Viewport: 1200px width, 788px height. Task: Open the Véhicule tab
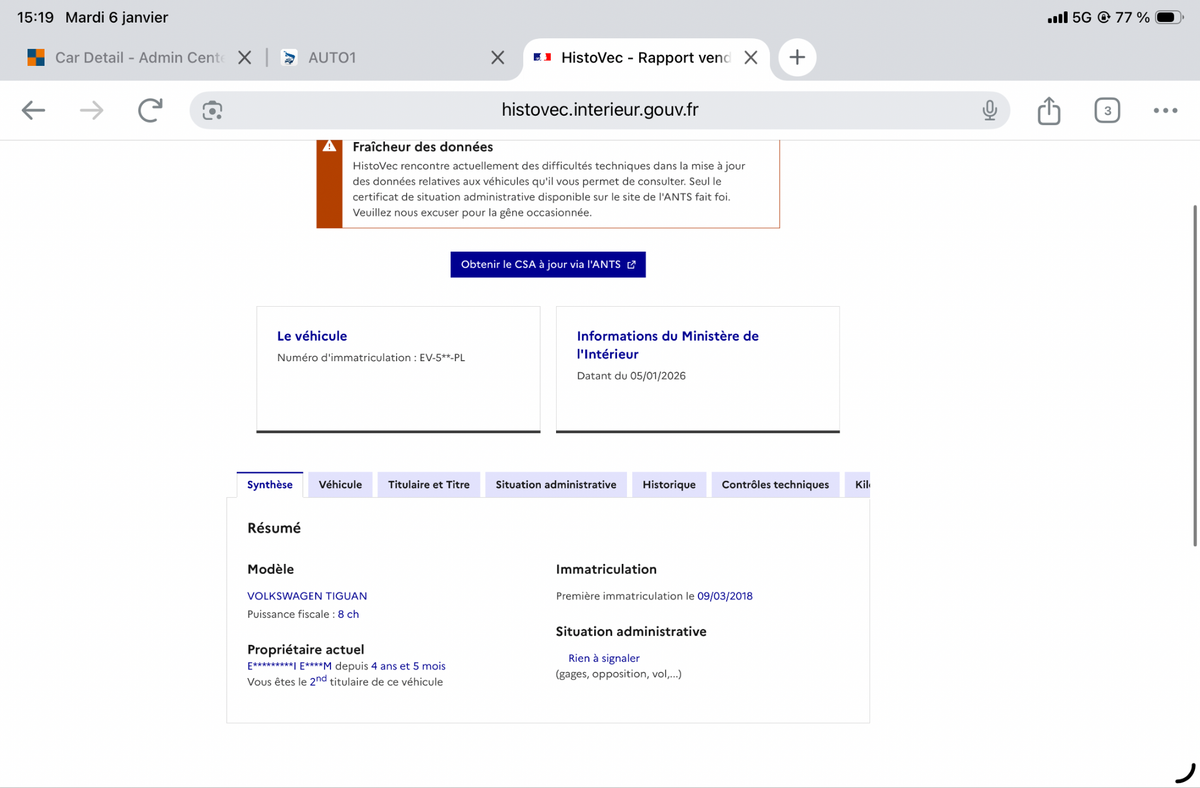click(x=340, y=485)
